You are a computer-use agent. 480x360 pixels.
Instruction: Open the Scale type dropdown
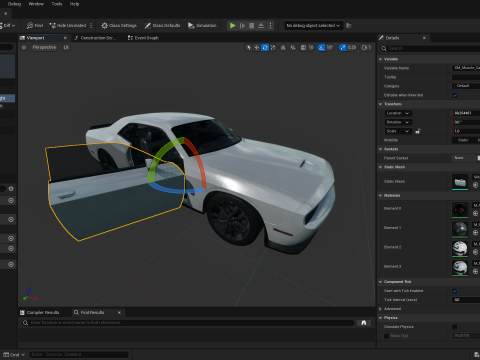pos(398,131)
